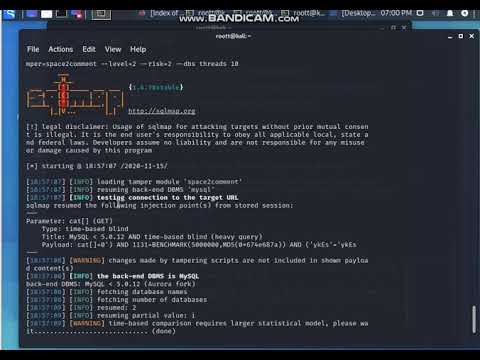Click the blue show-desktop launcher in panel
The height and width of the screenshot is (360, 480).
32,14
